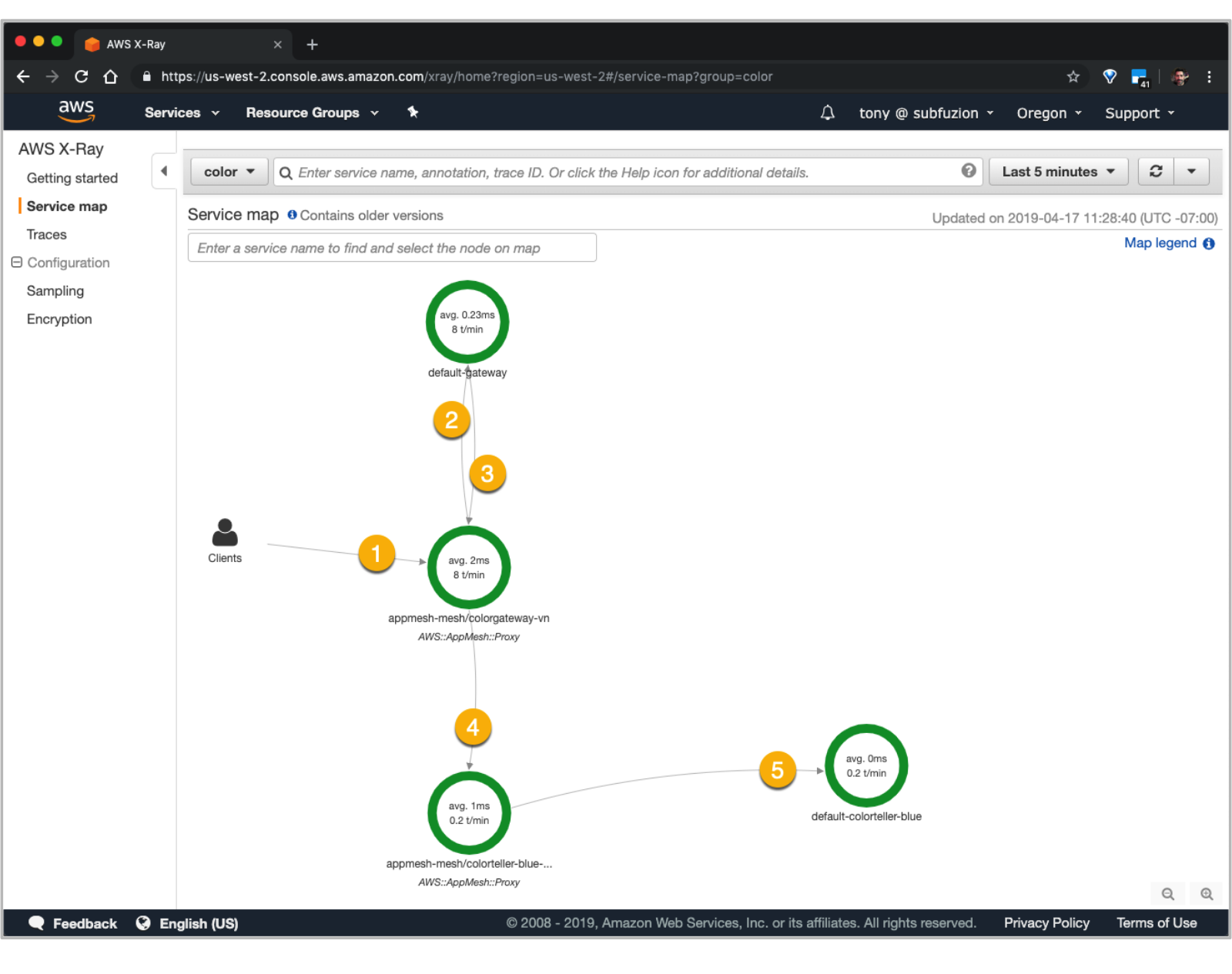1232x974 pixels.
Task: Click the speech bubble Feedback icon
Action: (36, 922)
